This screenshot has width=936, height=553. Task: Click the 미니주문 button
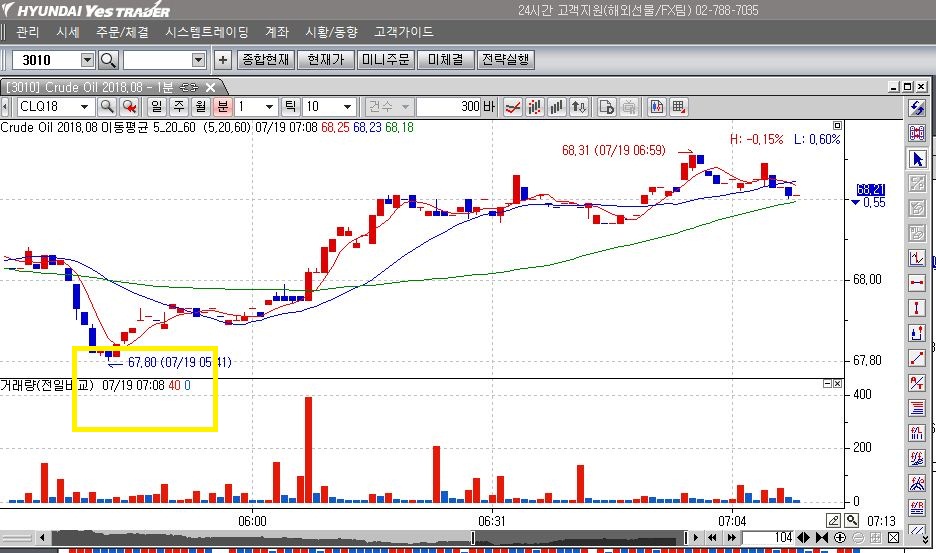coord(385,60)
